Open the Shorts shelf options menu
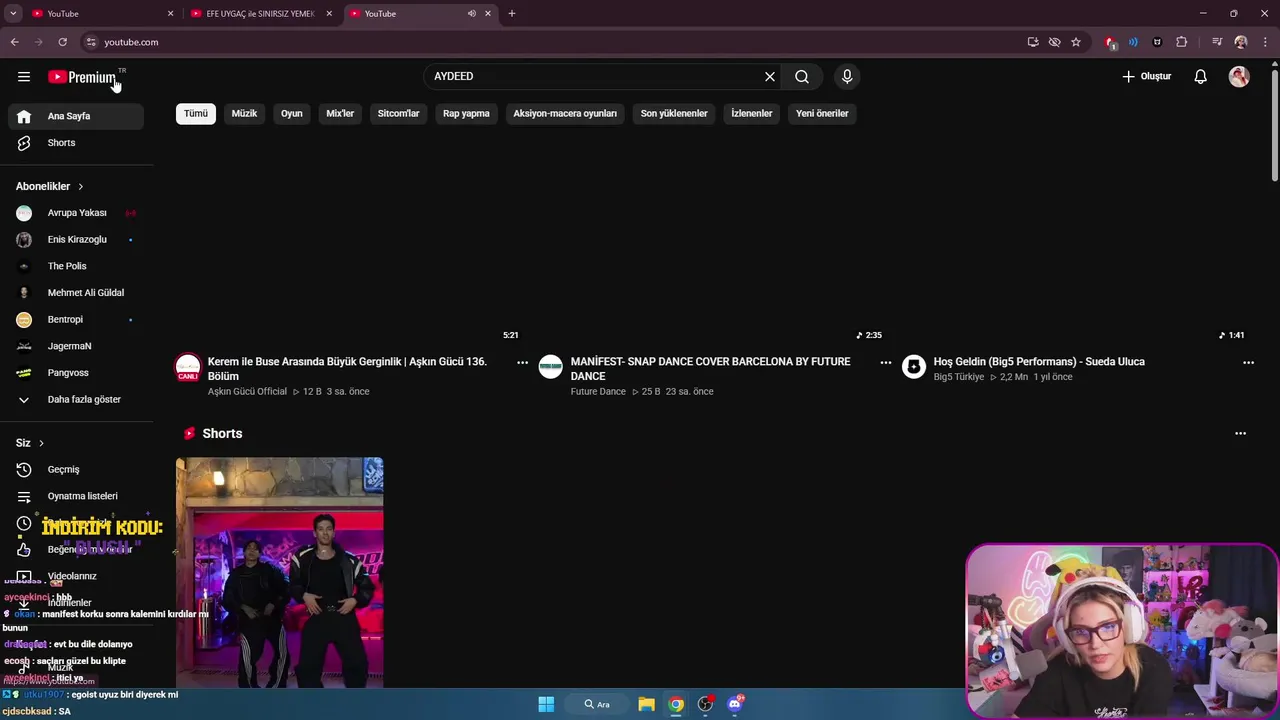This screenshot has width=1280, height=720. click(x=1240, y=434)
